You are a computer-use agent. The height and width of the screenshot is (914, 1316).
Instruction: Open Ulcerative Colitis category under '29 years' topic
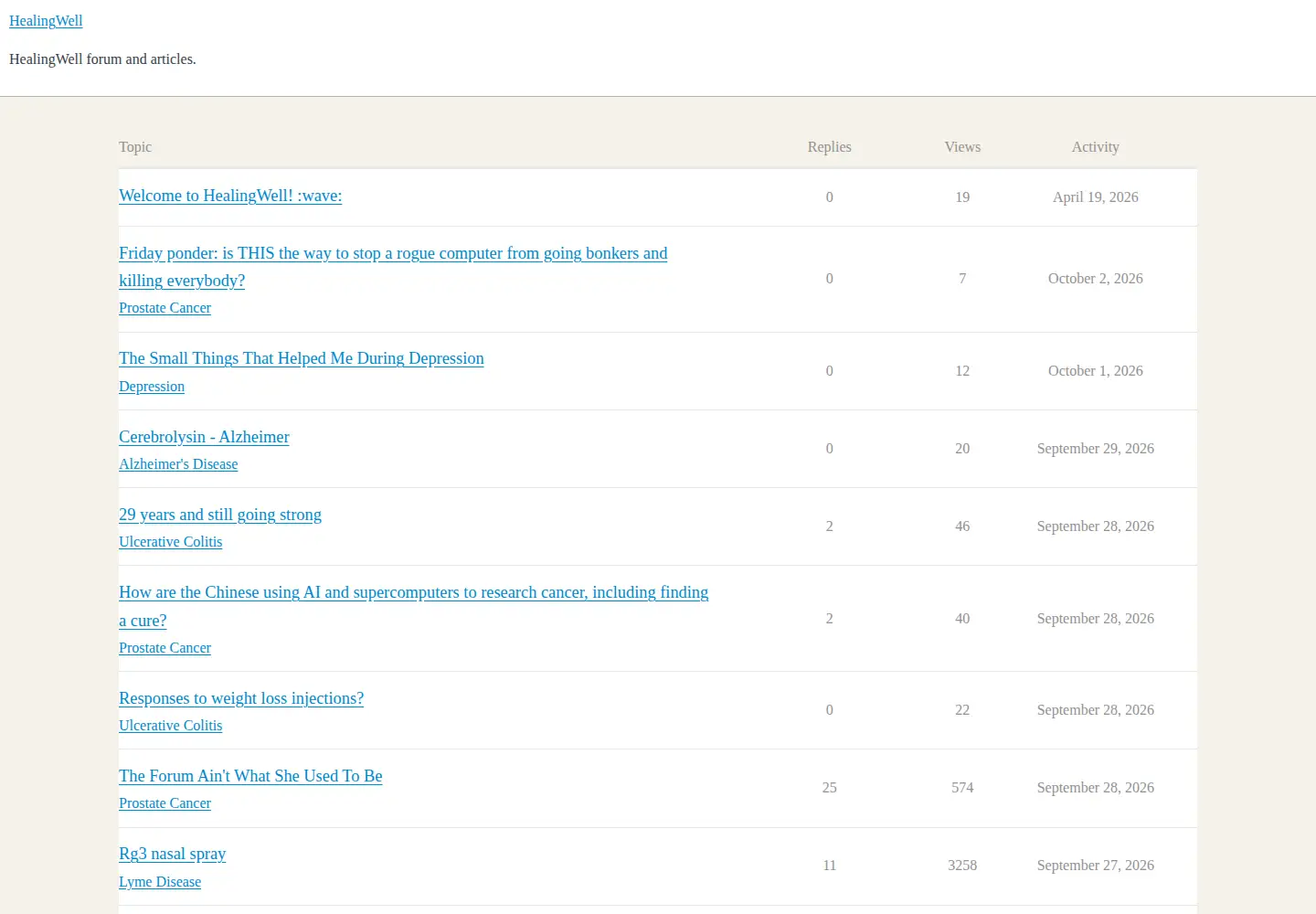170,542
